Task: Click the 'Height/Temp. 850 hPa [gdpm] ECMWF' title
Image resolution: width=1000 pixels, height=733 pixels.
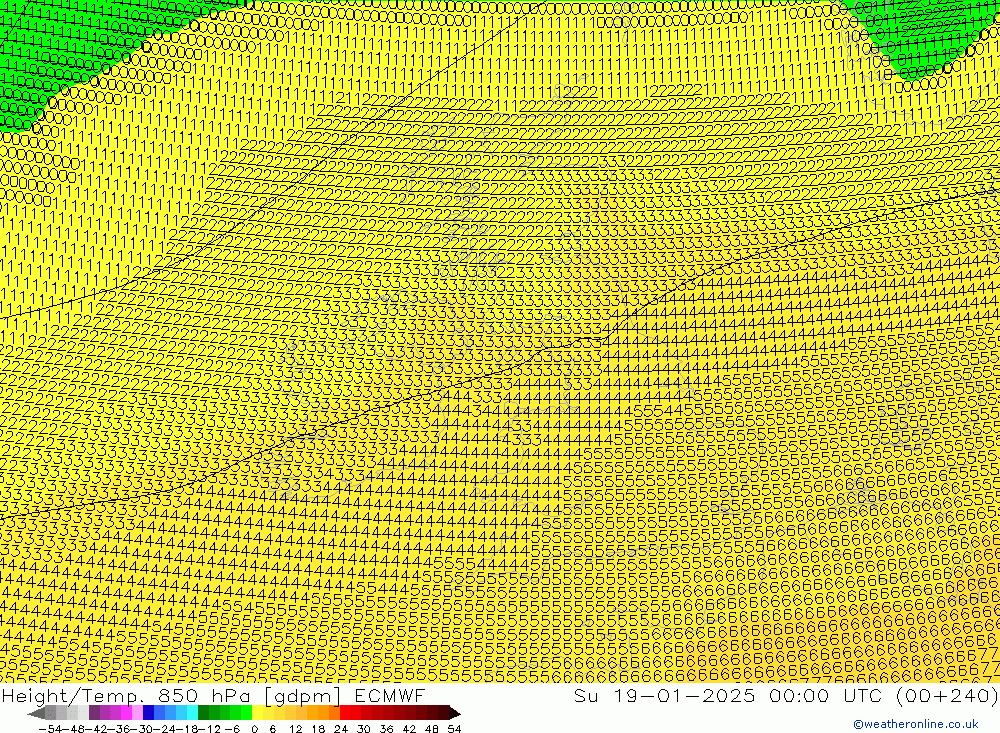Action: (213, 695)
